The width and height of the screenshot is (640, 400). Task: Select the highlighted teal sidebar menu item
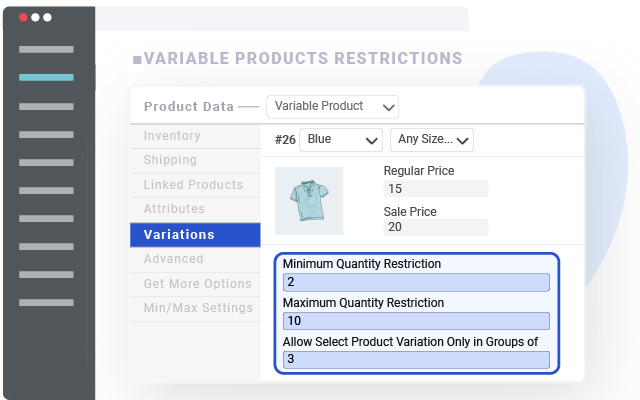pyautogui.click(x=46, y=77)
